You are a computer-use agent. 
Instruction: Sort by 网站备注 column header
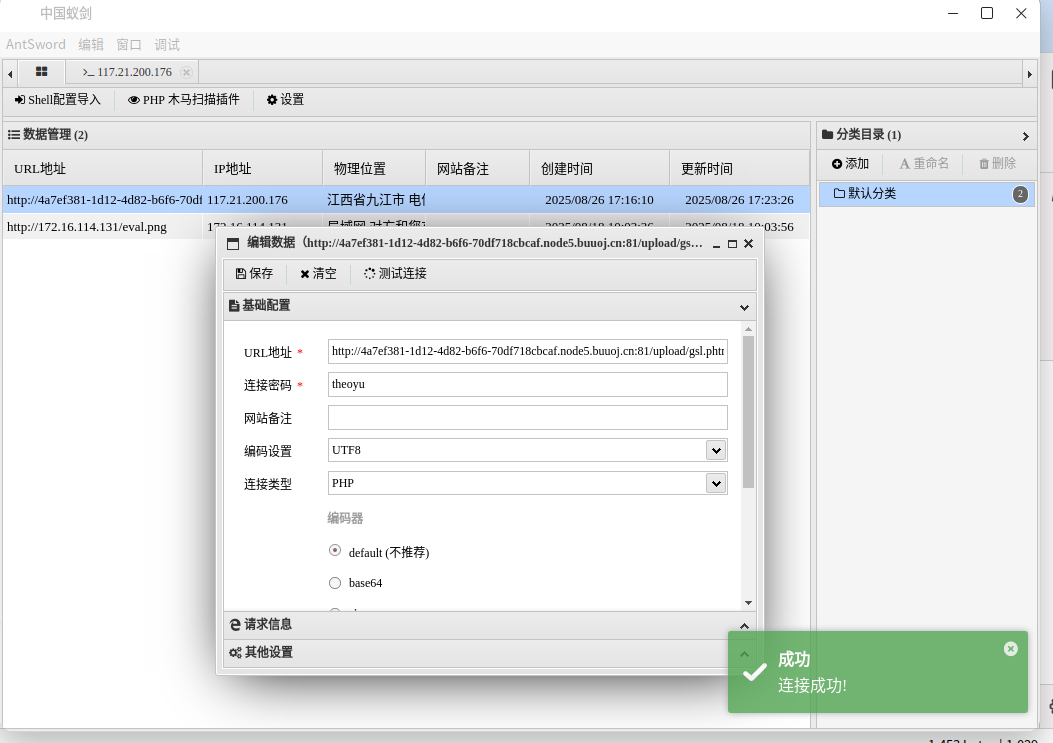[477, 169]
